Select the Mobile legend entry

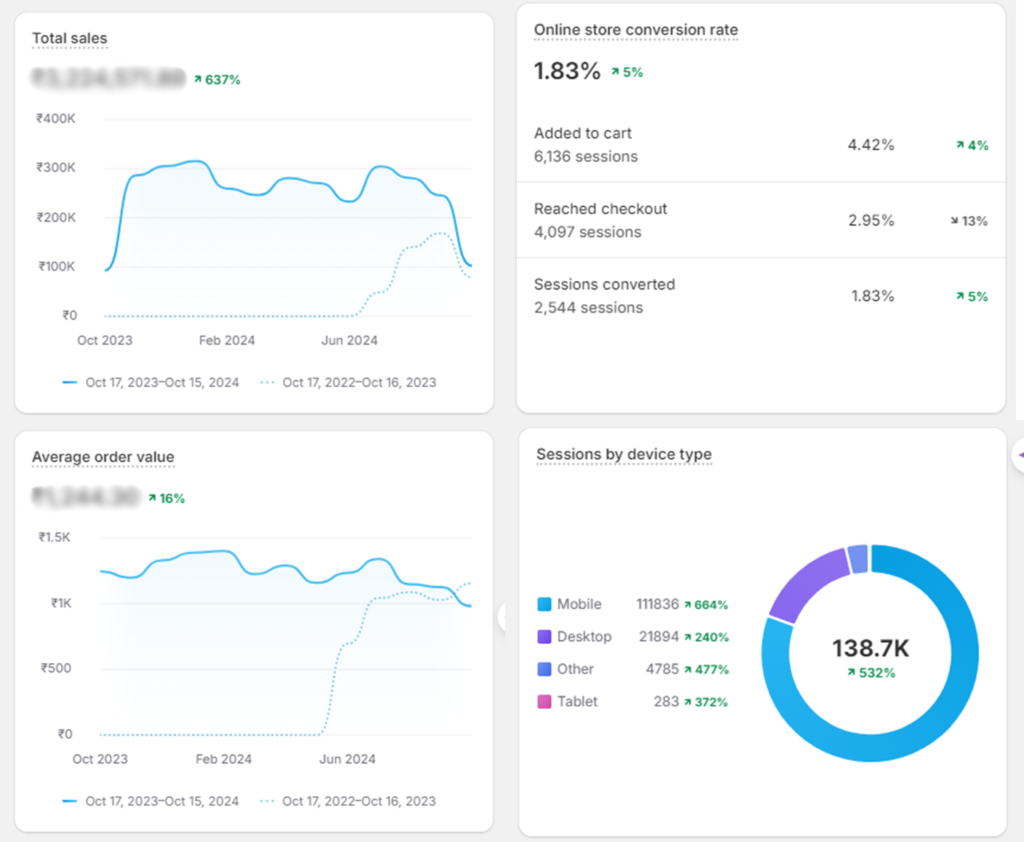click(579, 604)
